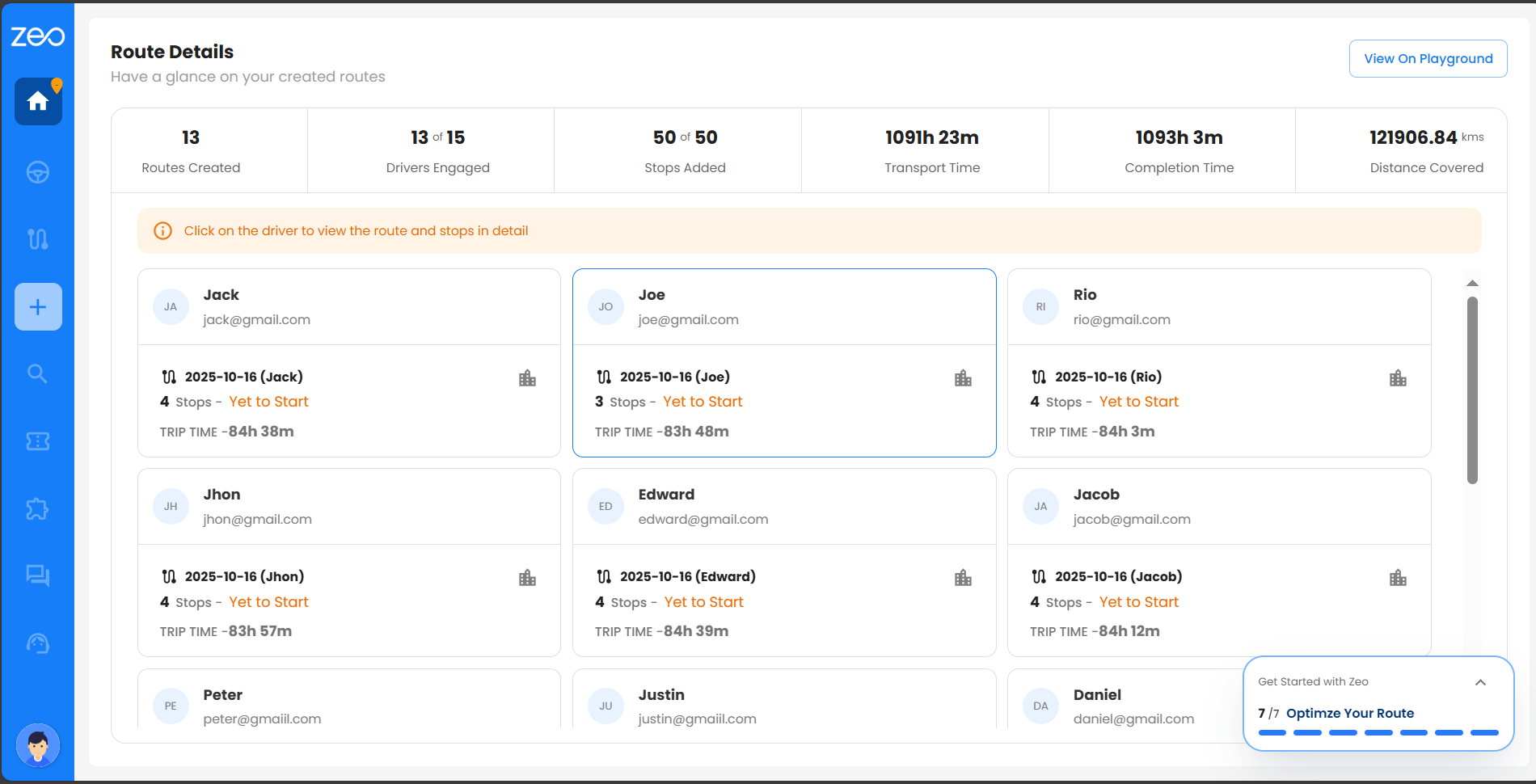Image resolution: width=1536 pixels, height=784 pixels.
Task: Select Joe's driver card
Action: click(x=783, y=307)
